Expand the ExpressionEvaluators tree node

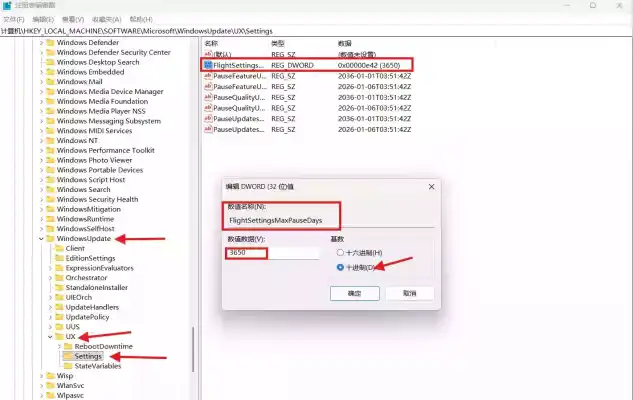pyautogui.click(x=50, y=269)
